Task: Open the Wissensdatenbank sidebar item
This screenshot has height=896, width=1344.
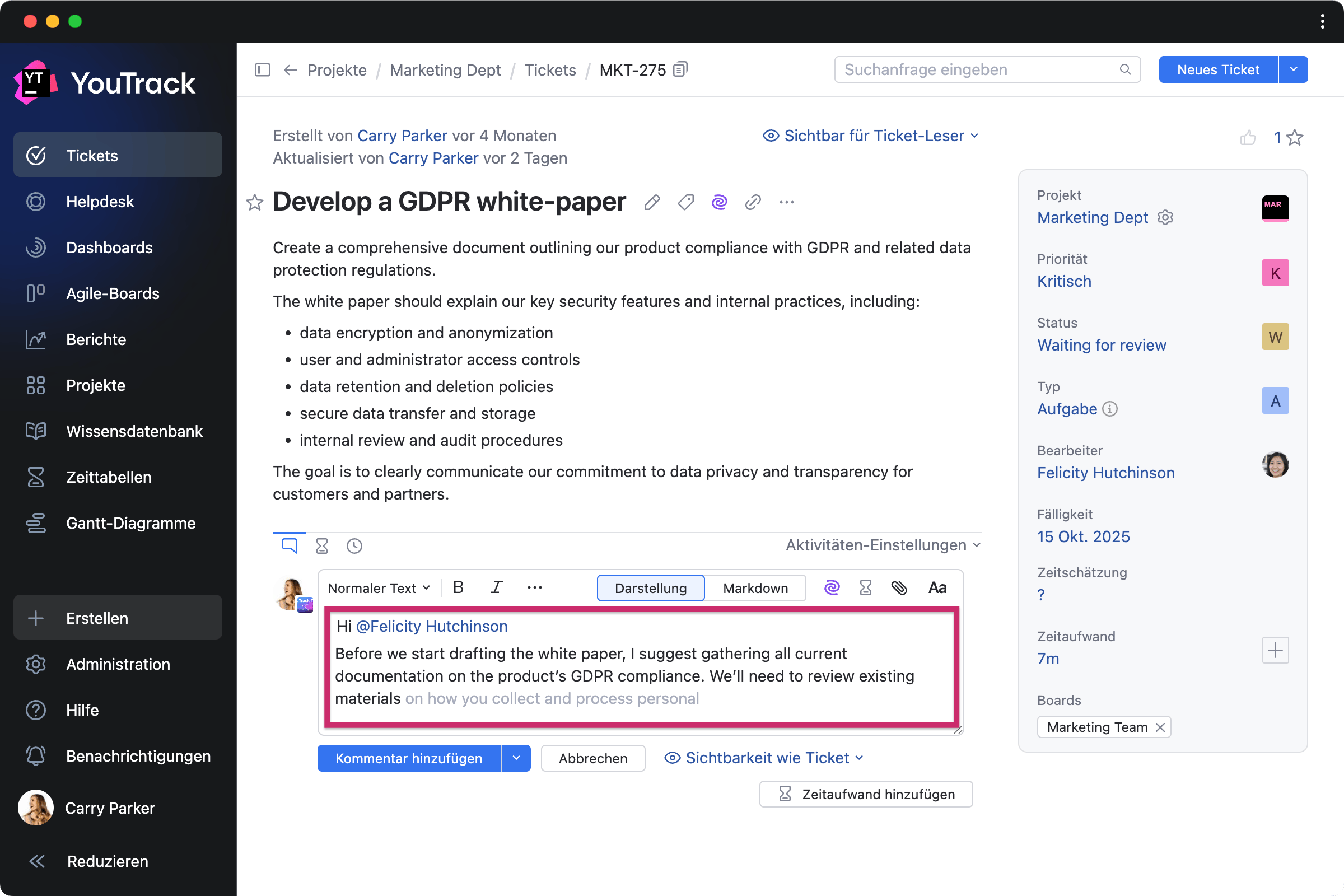Action: [x=134, y=431]
